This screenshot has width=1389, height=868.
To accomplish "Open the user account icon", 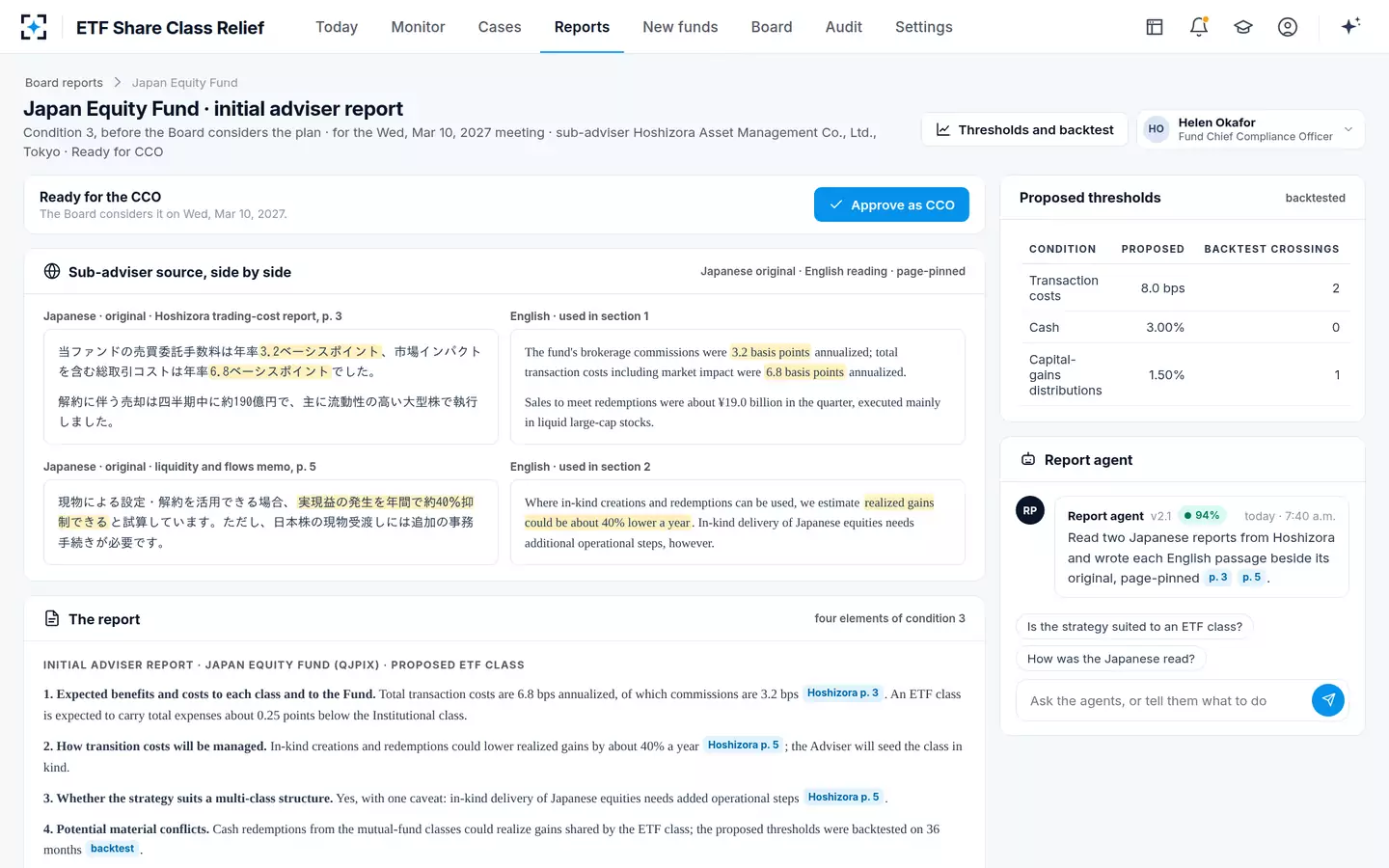I will coord(1288,27).
